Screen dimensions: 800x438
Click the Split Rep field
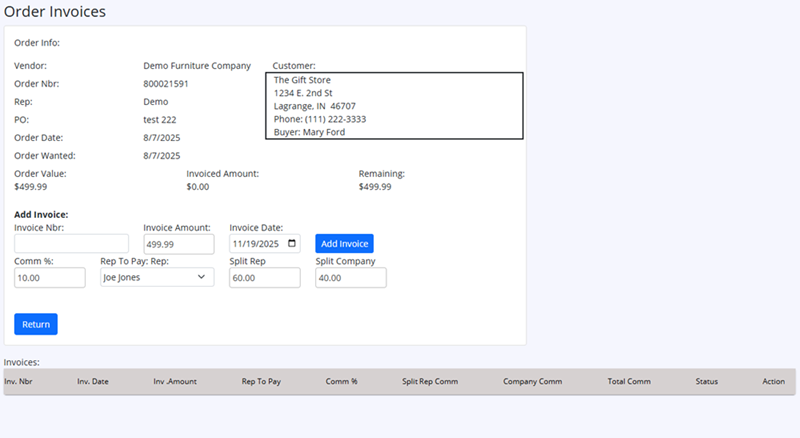264,277
